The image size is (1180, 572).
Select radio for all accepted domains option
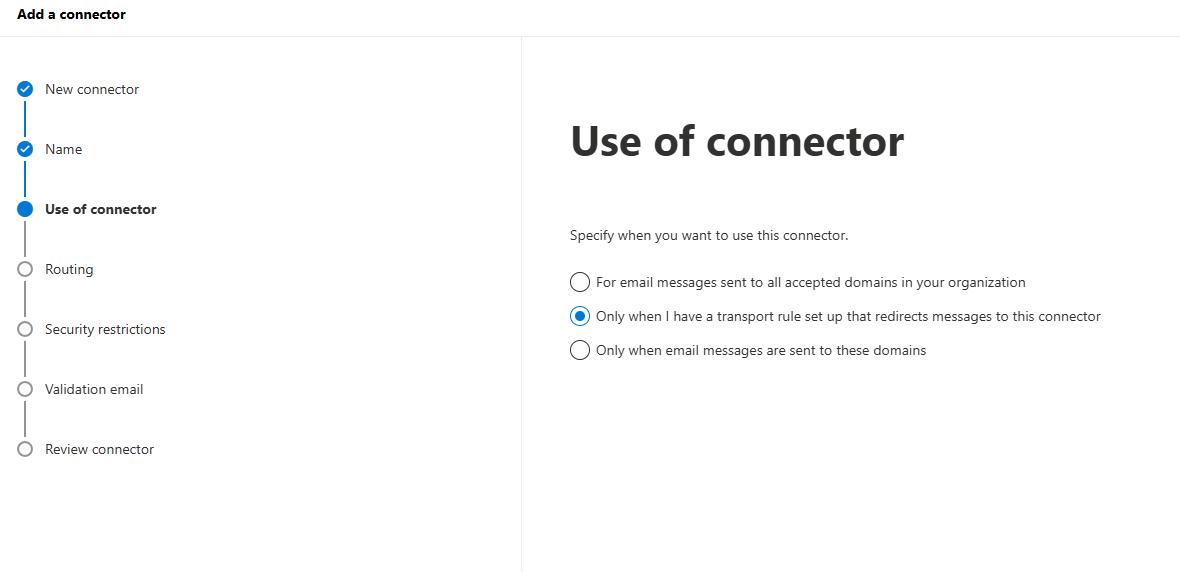(x=579, y=282)
